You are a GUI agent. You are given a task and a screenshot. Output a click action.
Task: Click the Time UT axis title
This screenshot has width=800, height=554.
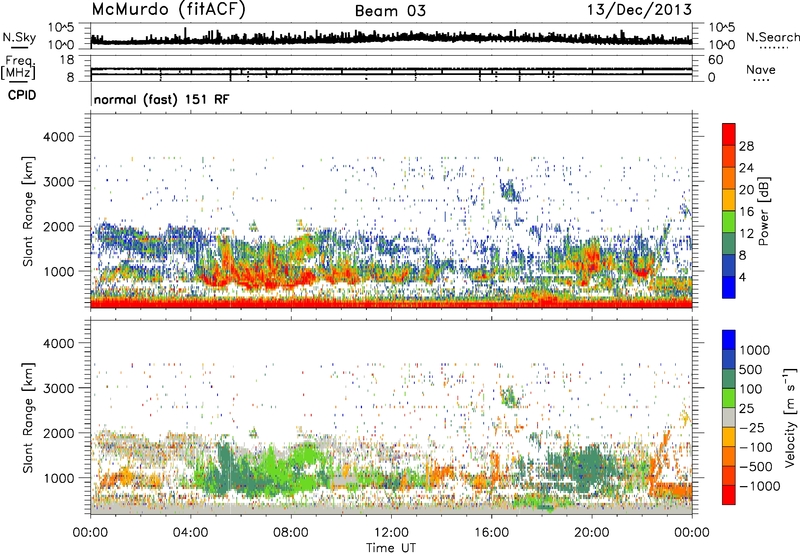coord(391,548)
